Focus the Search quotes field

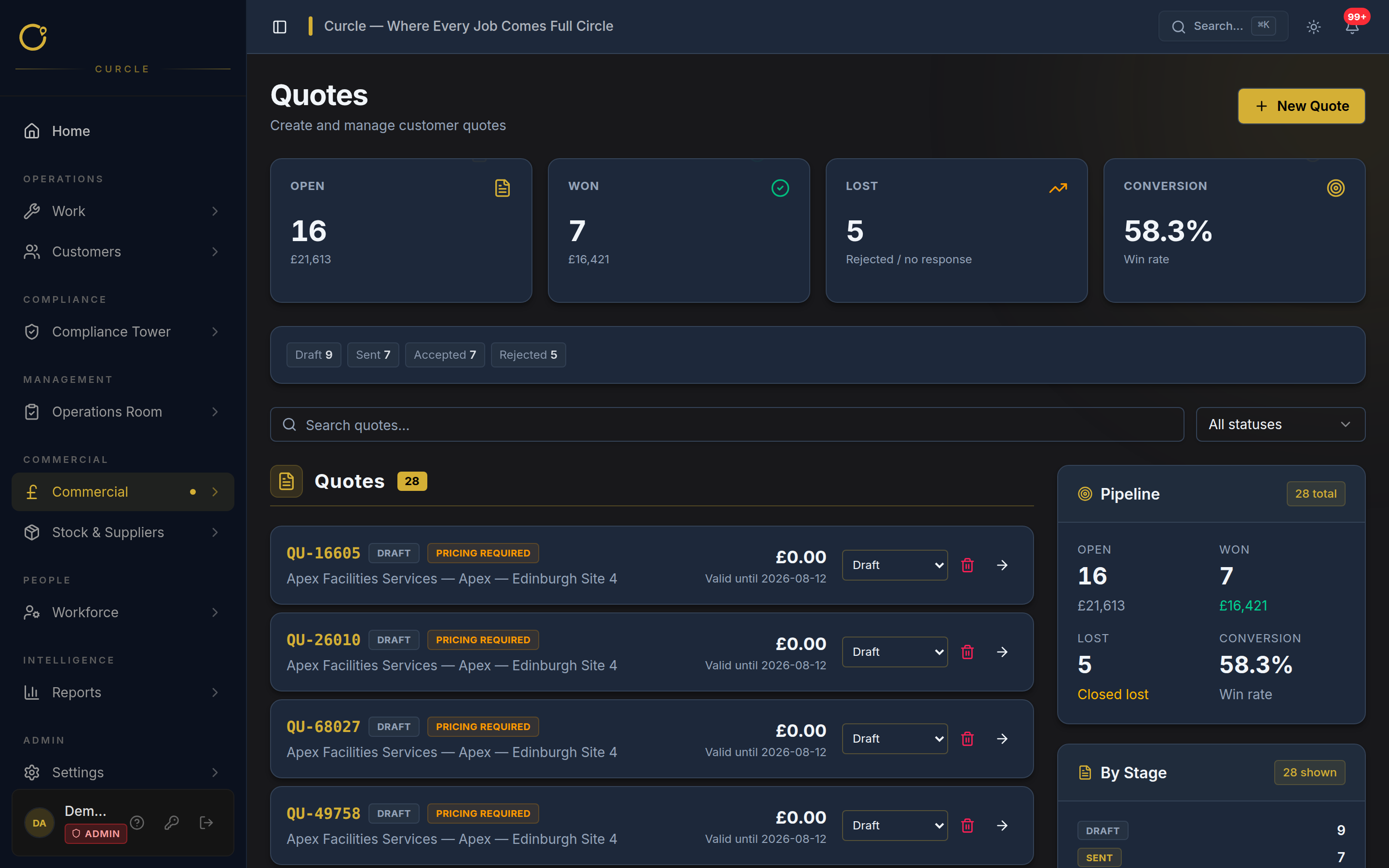pos(727,424)
